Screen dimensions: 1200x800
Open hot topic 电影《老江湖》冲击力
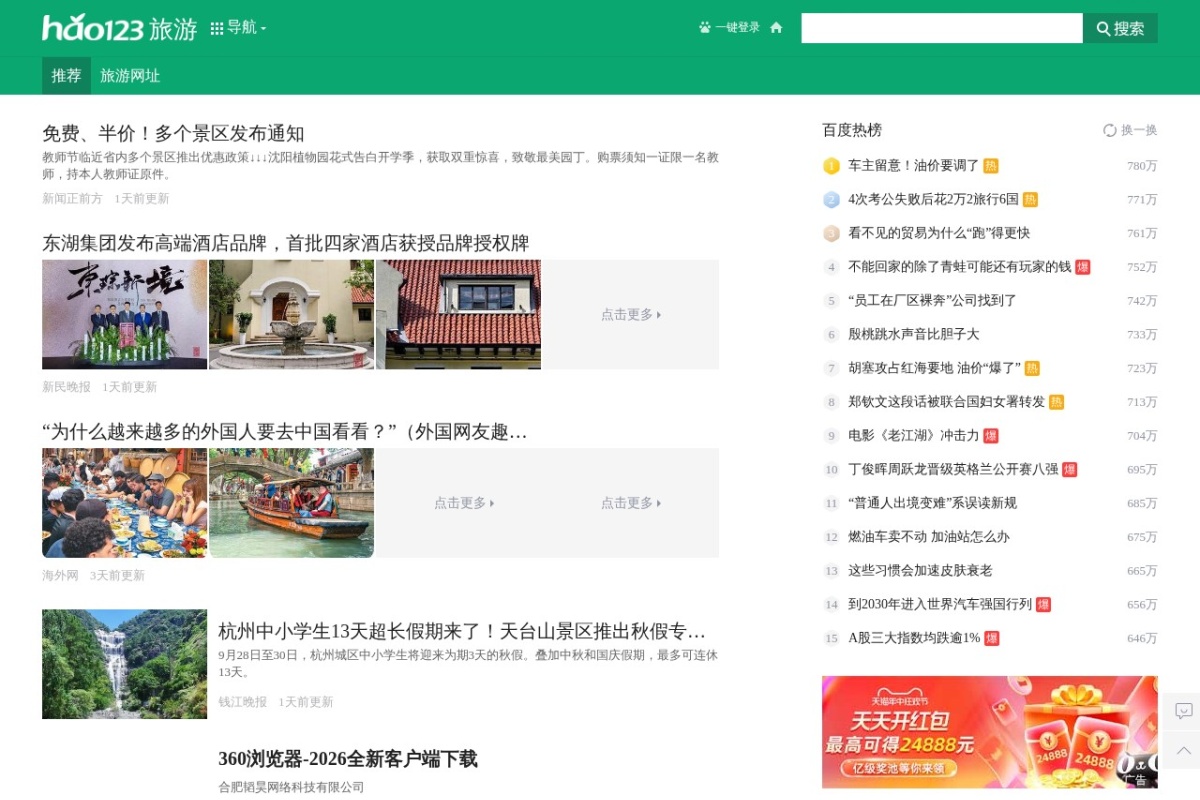(914, 435)
